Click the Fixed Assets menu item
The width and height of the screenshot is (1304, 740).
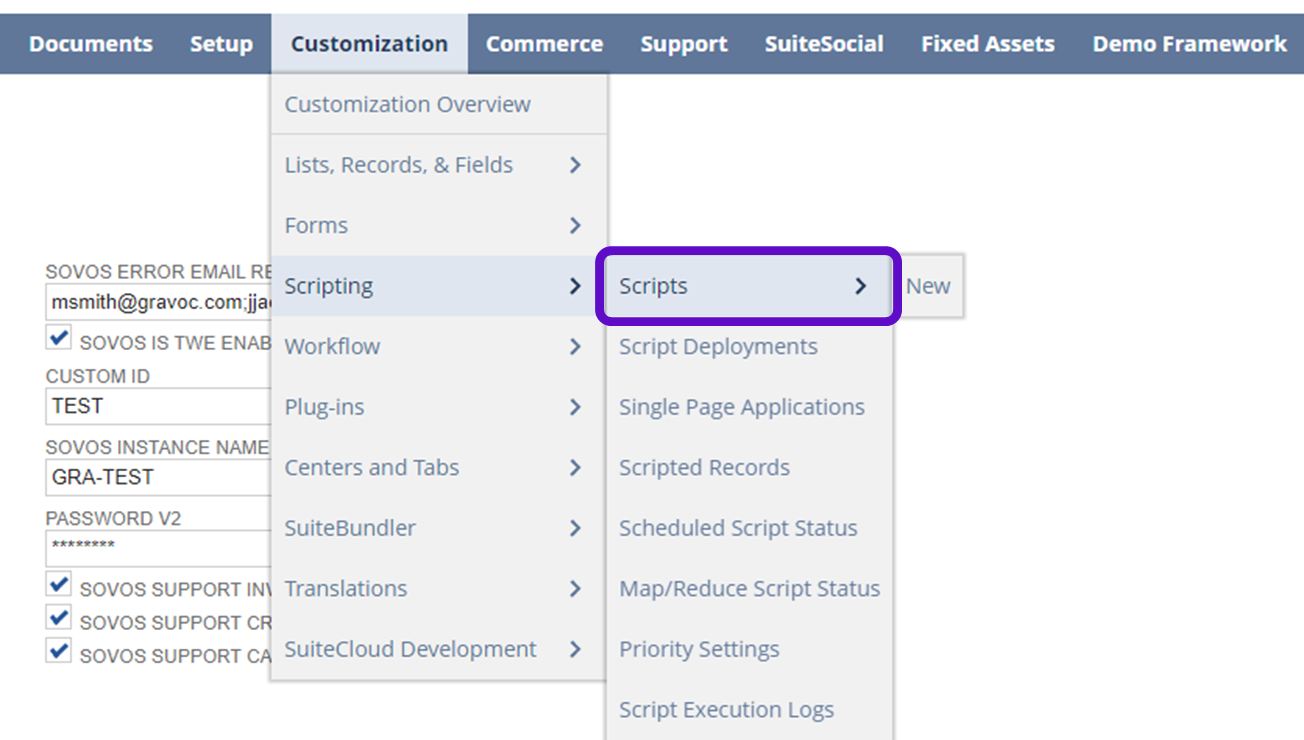click(987, 44)
